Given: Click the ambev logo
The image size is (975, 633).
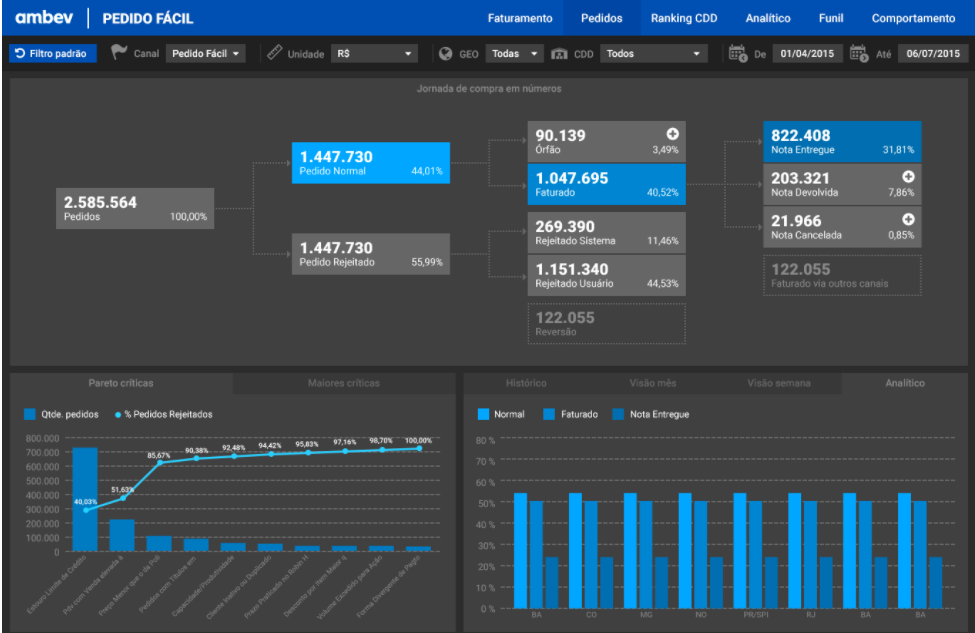Looking at the screenshot, I should (44, 17).
